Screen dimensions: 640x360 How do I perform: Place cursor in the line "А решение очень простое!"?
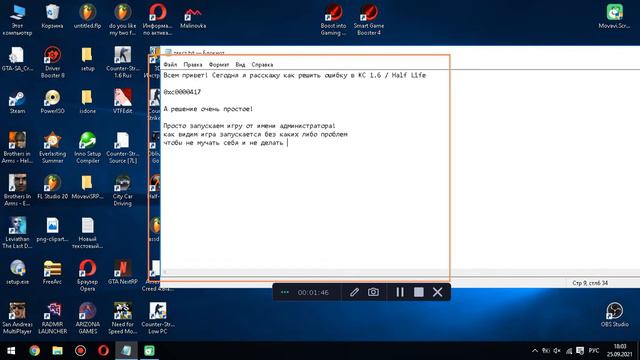pyautogui.click(x=208, y=109)
